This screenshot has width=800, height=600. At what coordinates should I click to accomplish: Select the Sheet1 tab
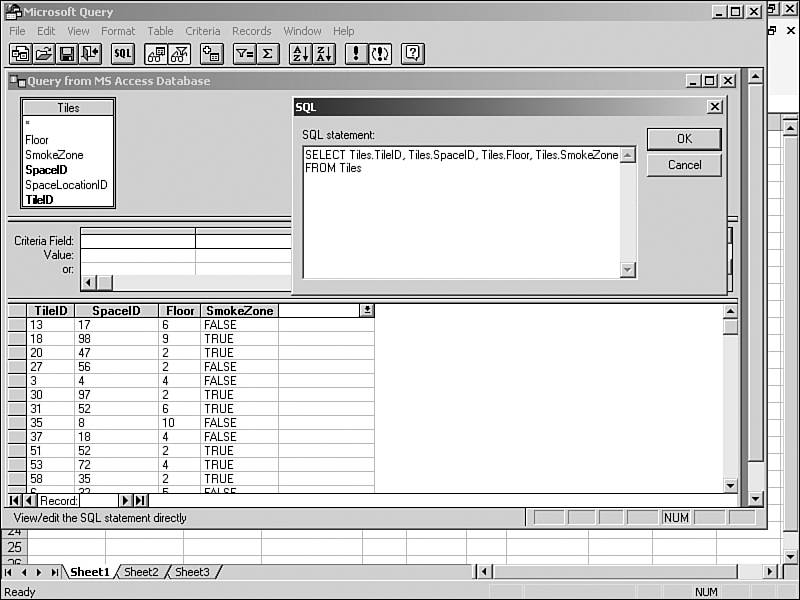[x=90, y=572]
